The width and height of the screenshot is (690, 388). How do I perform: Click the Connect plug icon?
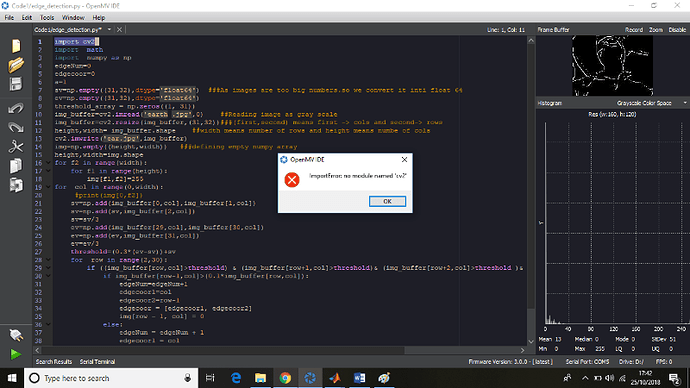(16, 335)
